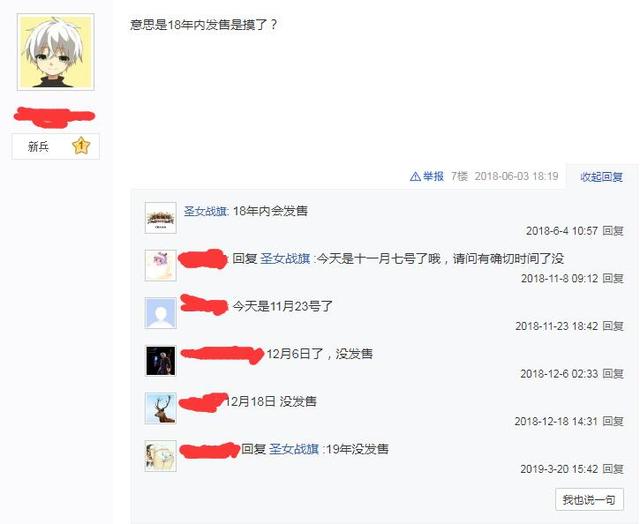Click the 圣女战旗 banner avatar thumbnail

point(160,218)
